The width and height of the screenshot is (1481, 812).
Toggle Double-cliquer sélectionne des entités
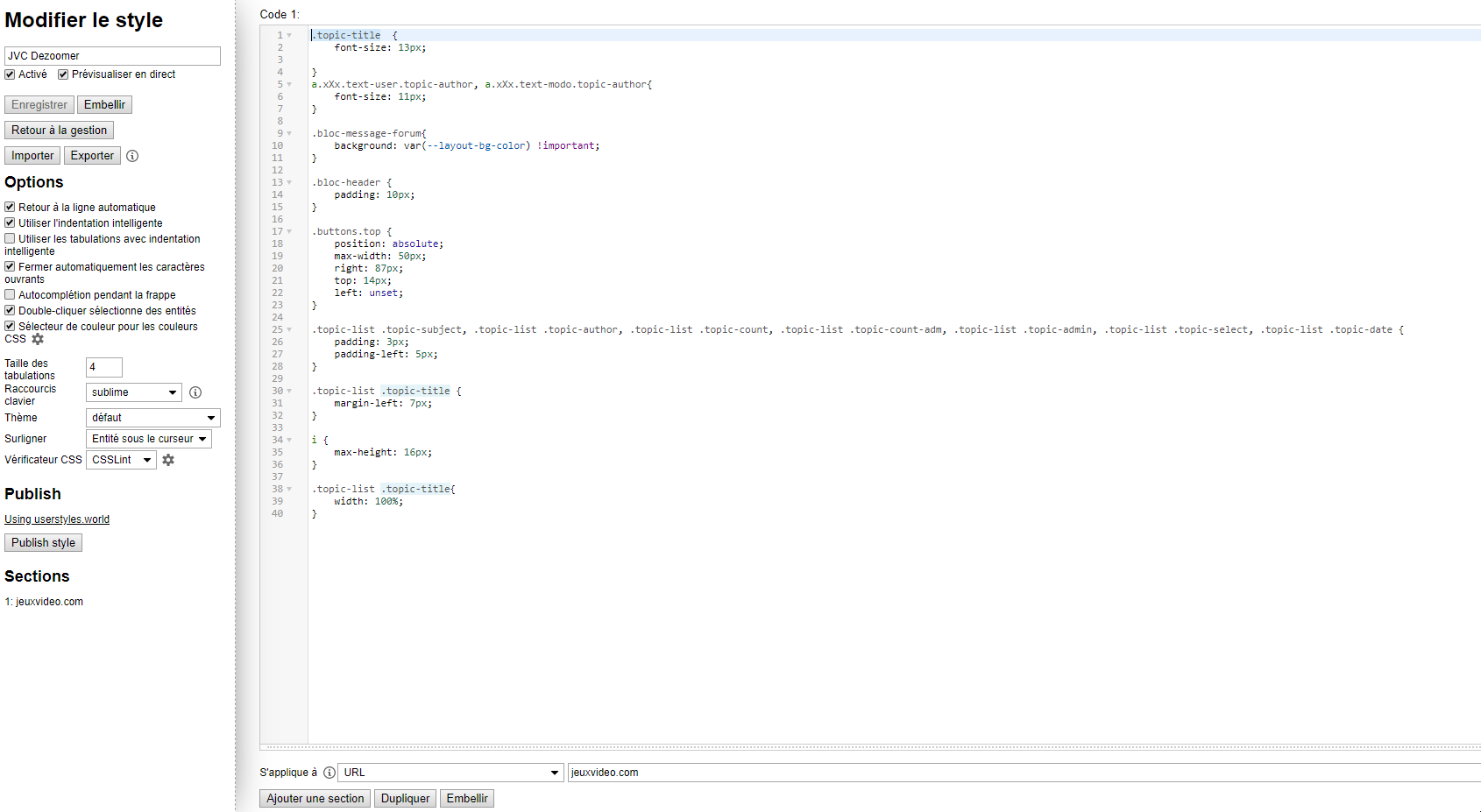(10, 311)
